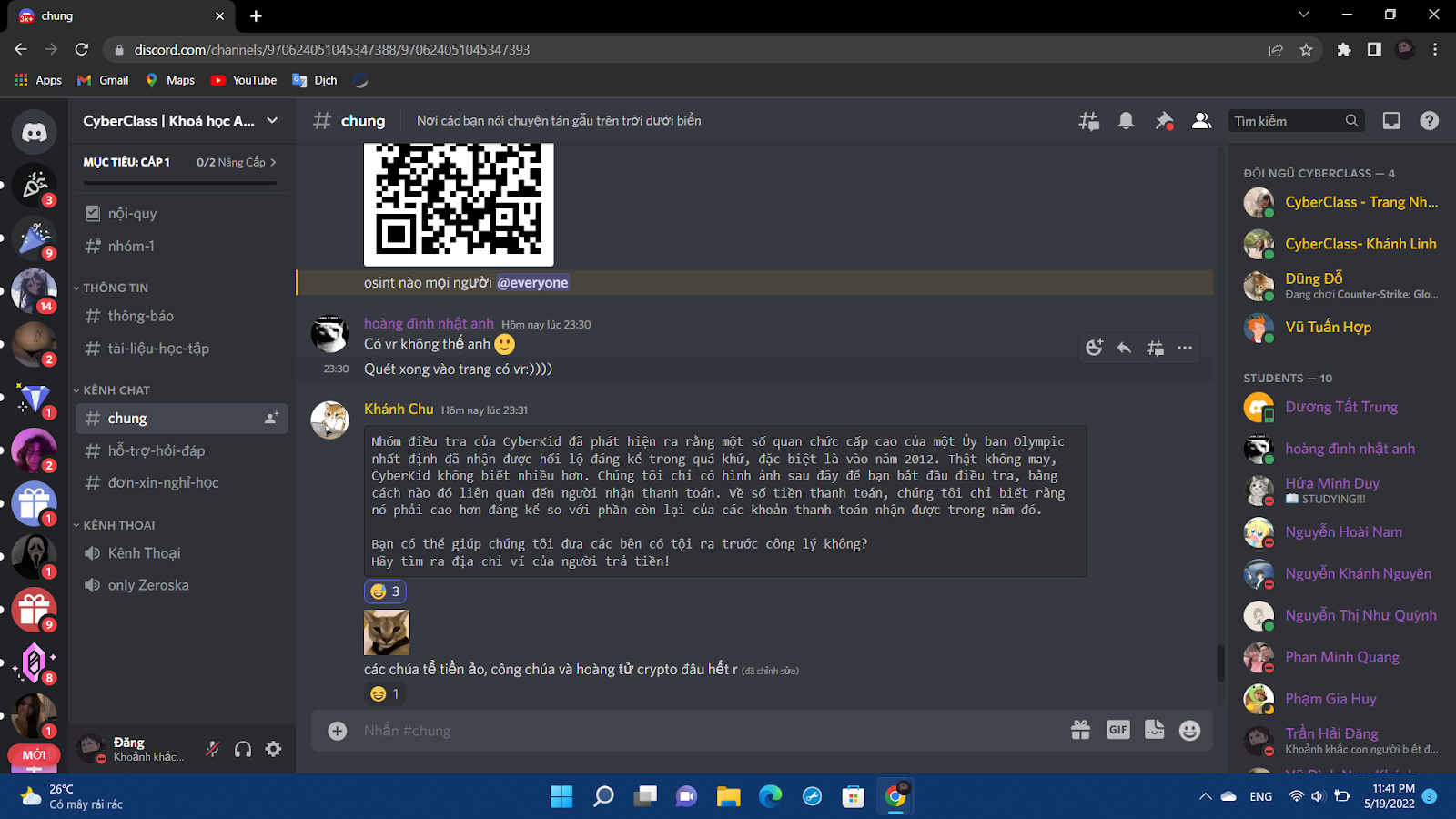Open File Explorer from taskbar
Image resolution: width=1456 pixels, height=819 pixels.
click(728, 797)
